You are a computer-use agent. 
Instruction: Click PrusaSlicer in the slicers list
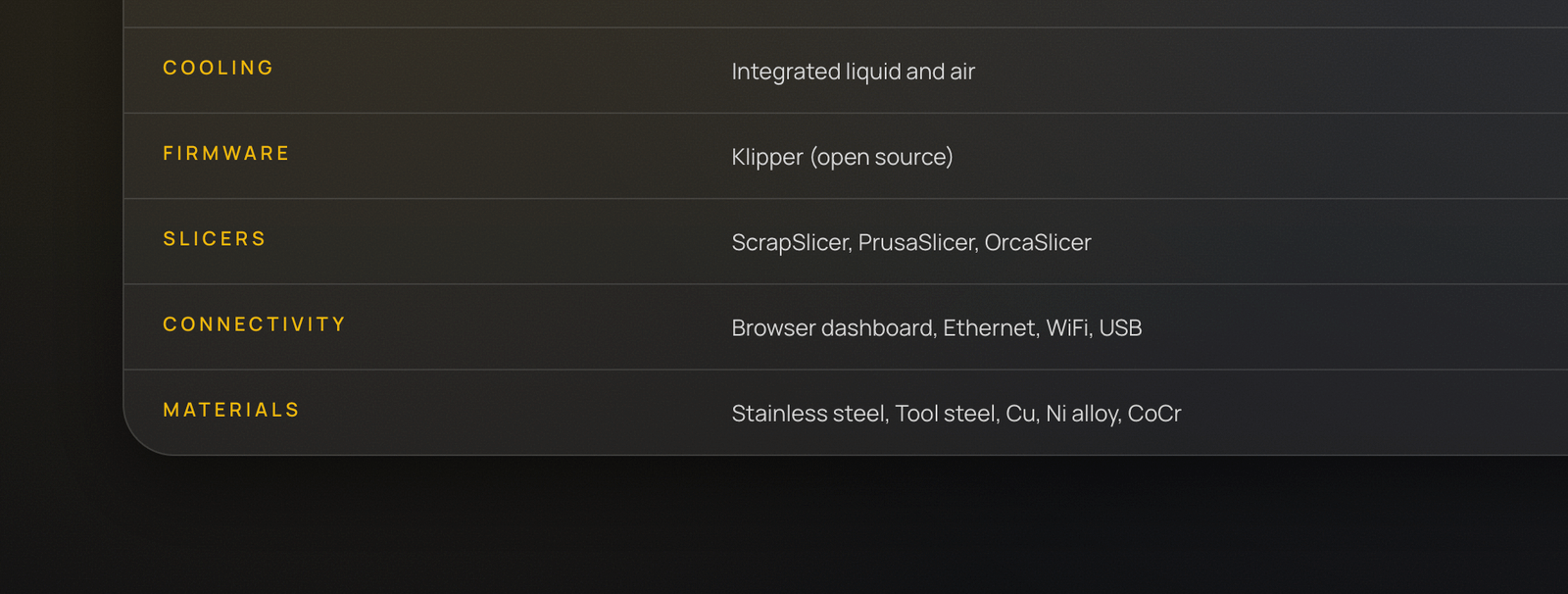tap(917, 242)
